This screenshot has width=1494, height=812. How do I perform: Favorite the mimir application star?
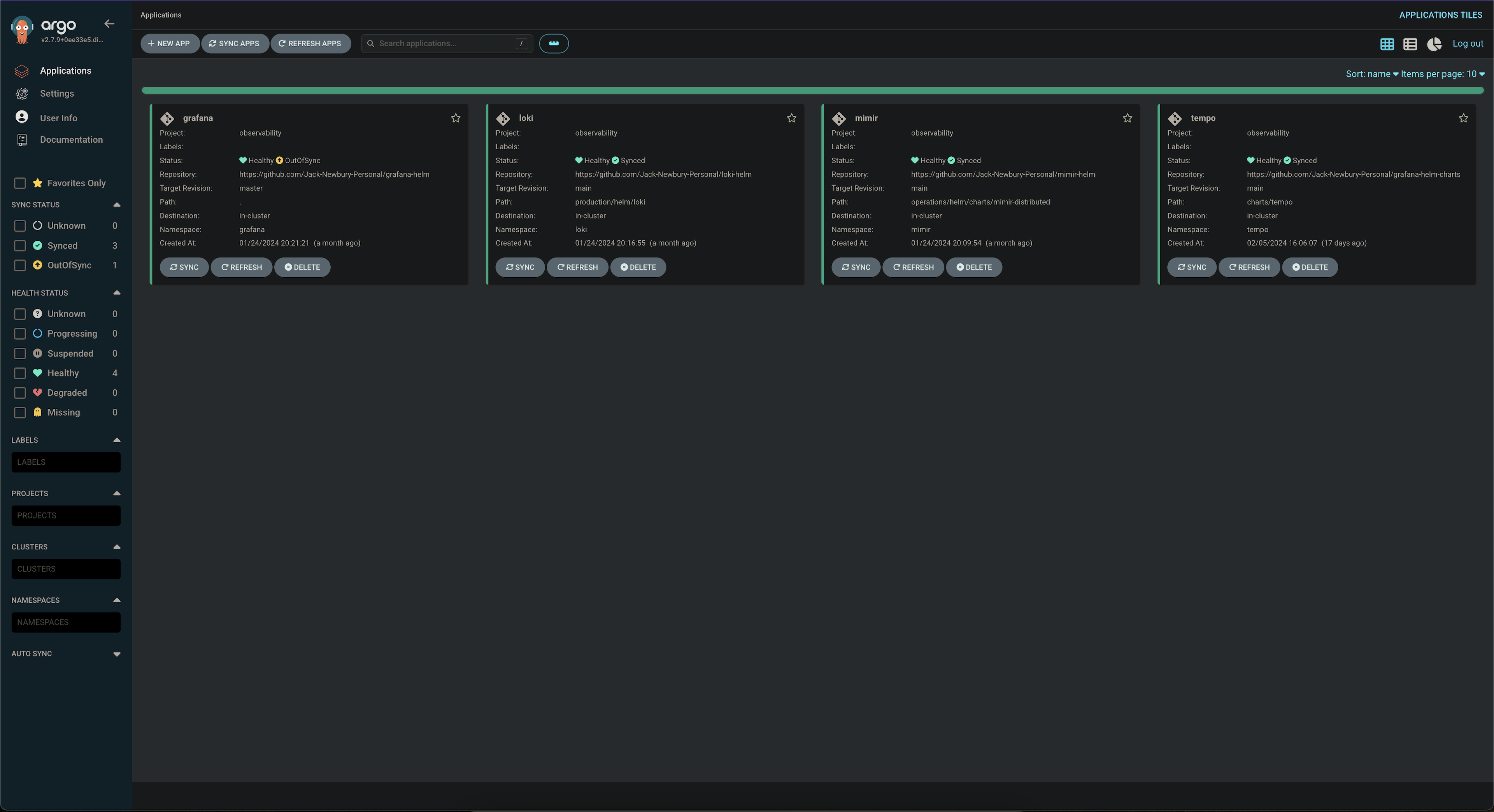pos(1128,118)
